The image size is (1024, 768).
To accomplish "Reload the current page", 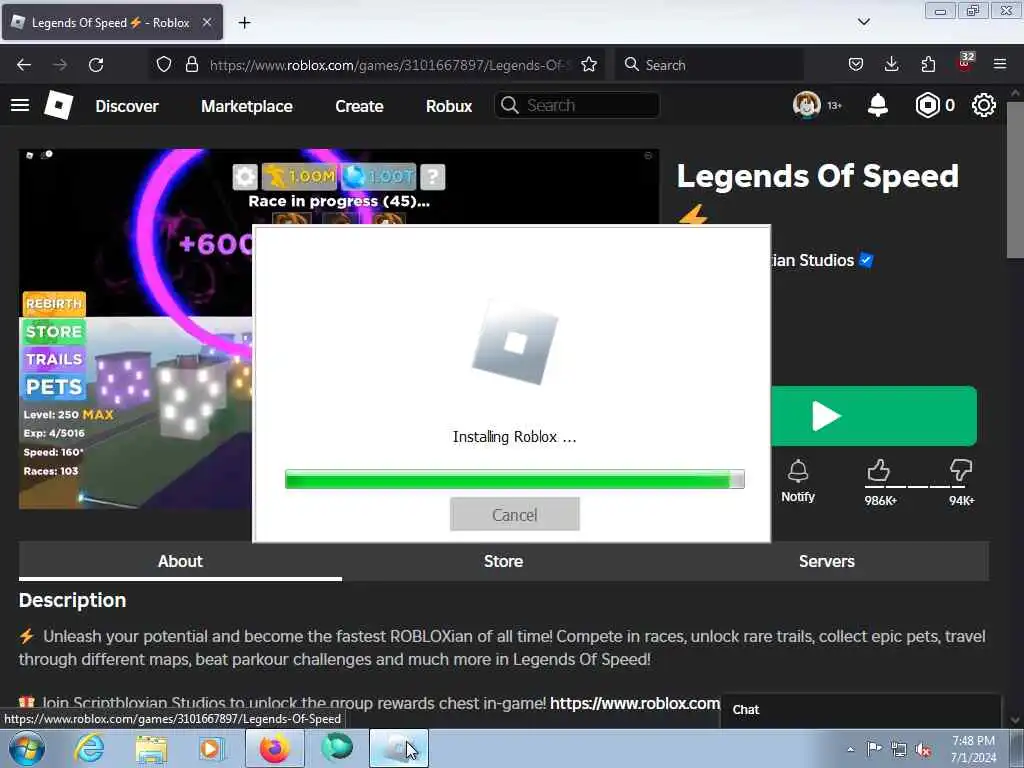I will coord(96,65).
